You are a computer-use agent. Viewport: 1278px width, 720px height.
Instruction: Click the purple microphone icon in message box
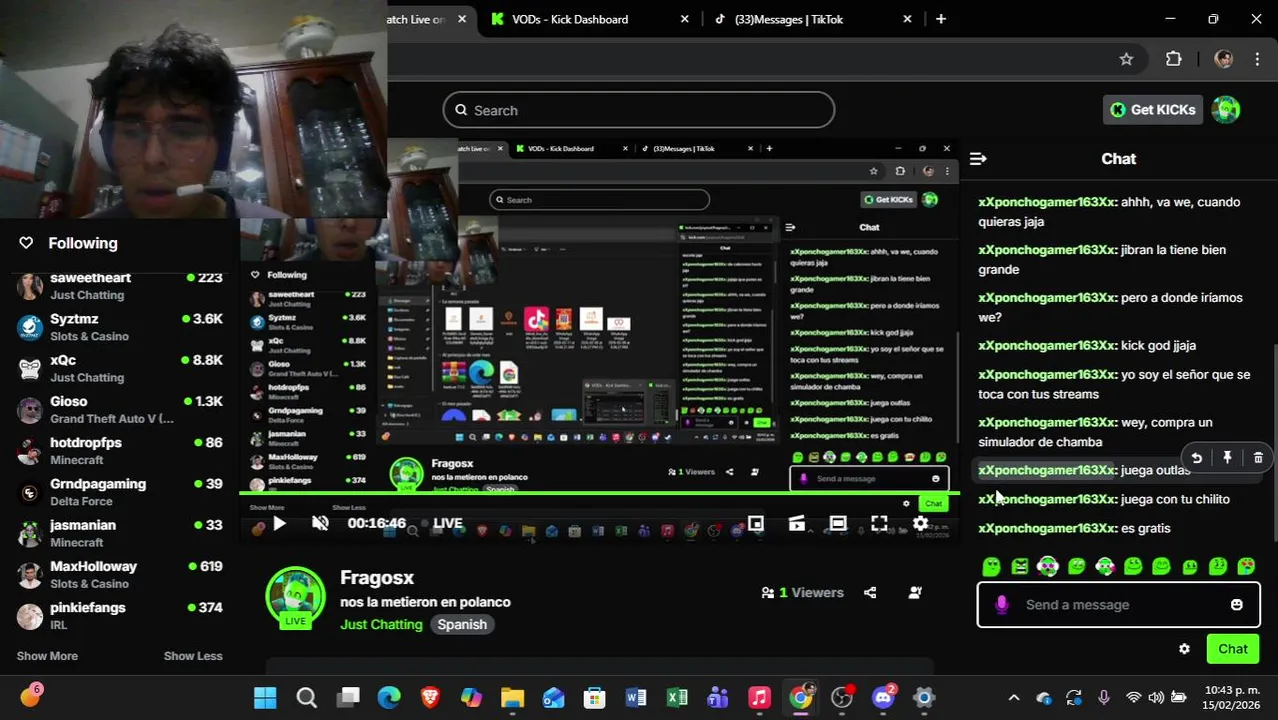(1001, 604)
